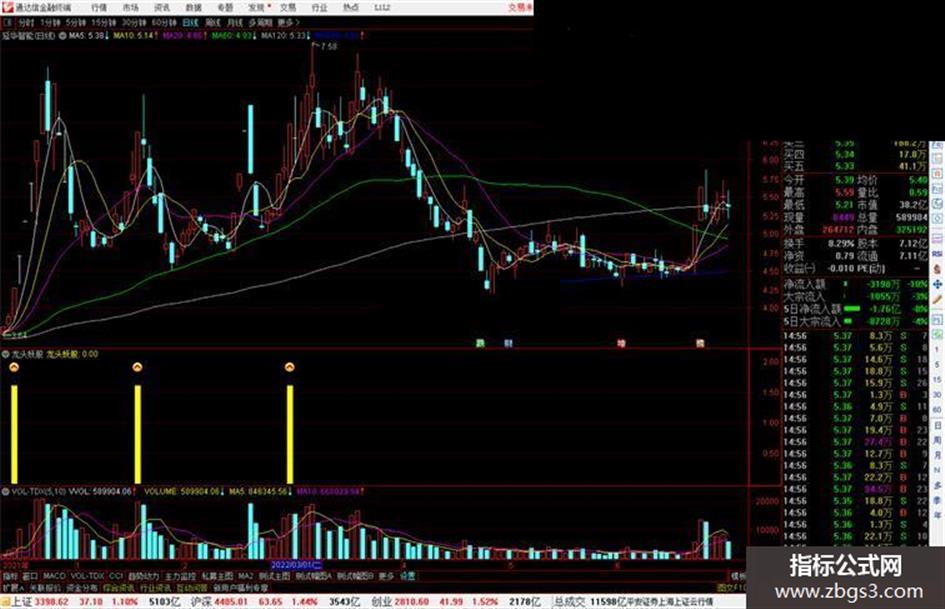The image size is (945, 609).
Task: Switch chart to 1分钟 period
Action: point(50,23)
